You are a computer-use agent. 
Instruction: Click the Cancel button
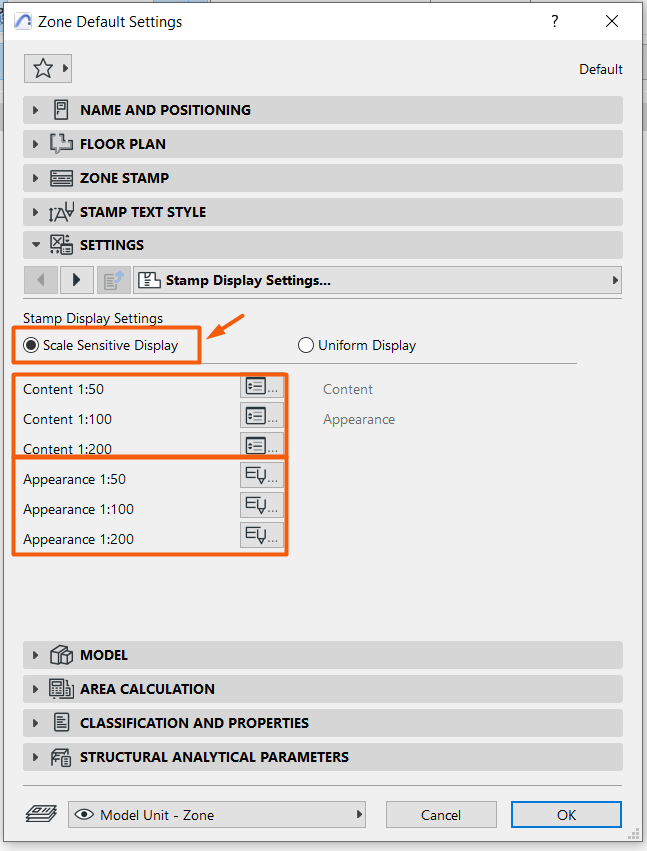click(x=441, y=815)
